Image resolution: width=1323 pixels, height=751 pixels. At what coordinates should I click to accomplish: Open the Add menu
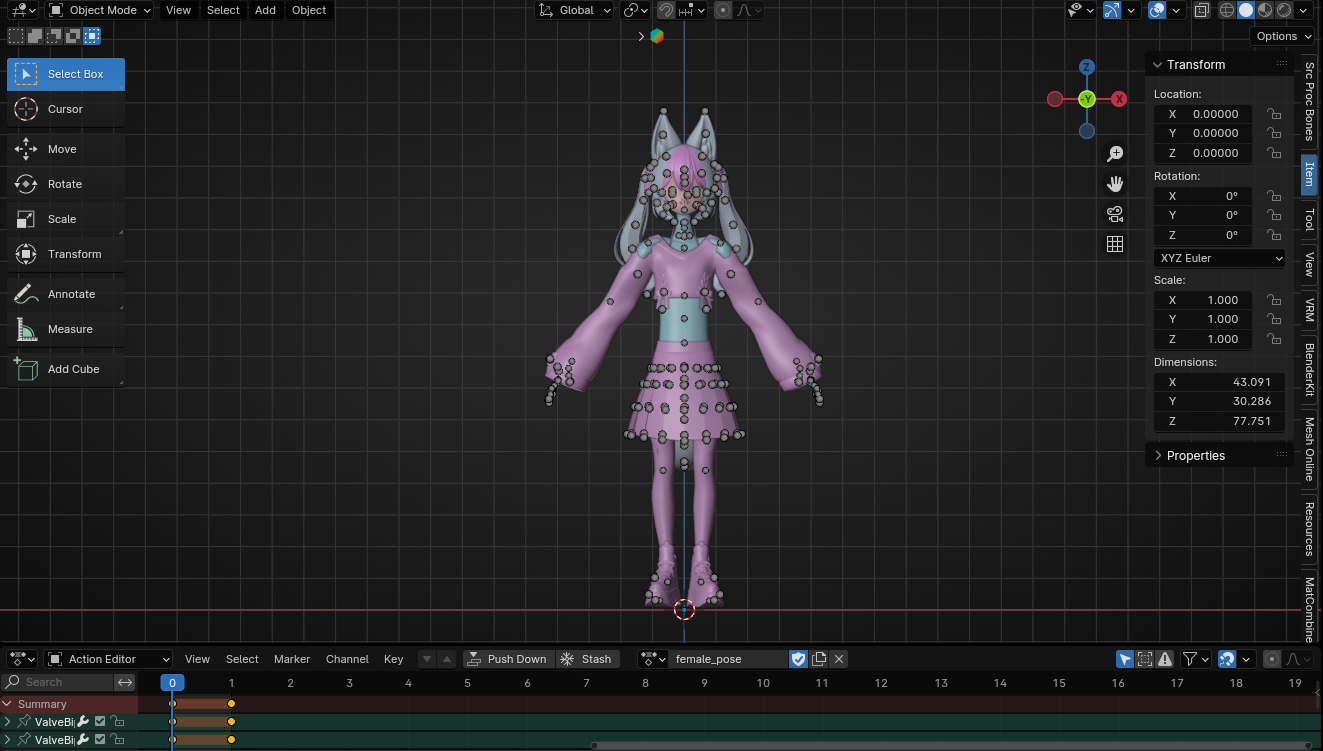(265, 10)
